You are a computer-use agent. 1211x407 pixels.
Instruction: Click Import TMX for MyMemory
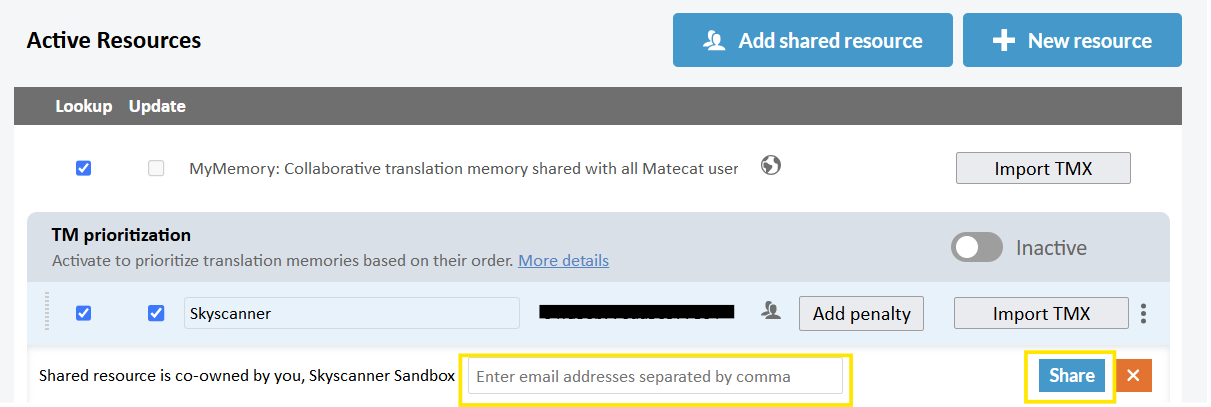point(1043,168)
